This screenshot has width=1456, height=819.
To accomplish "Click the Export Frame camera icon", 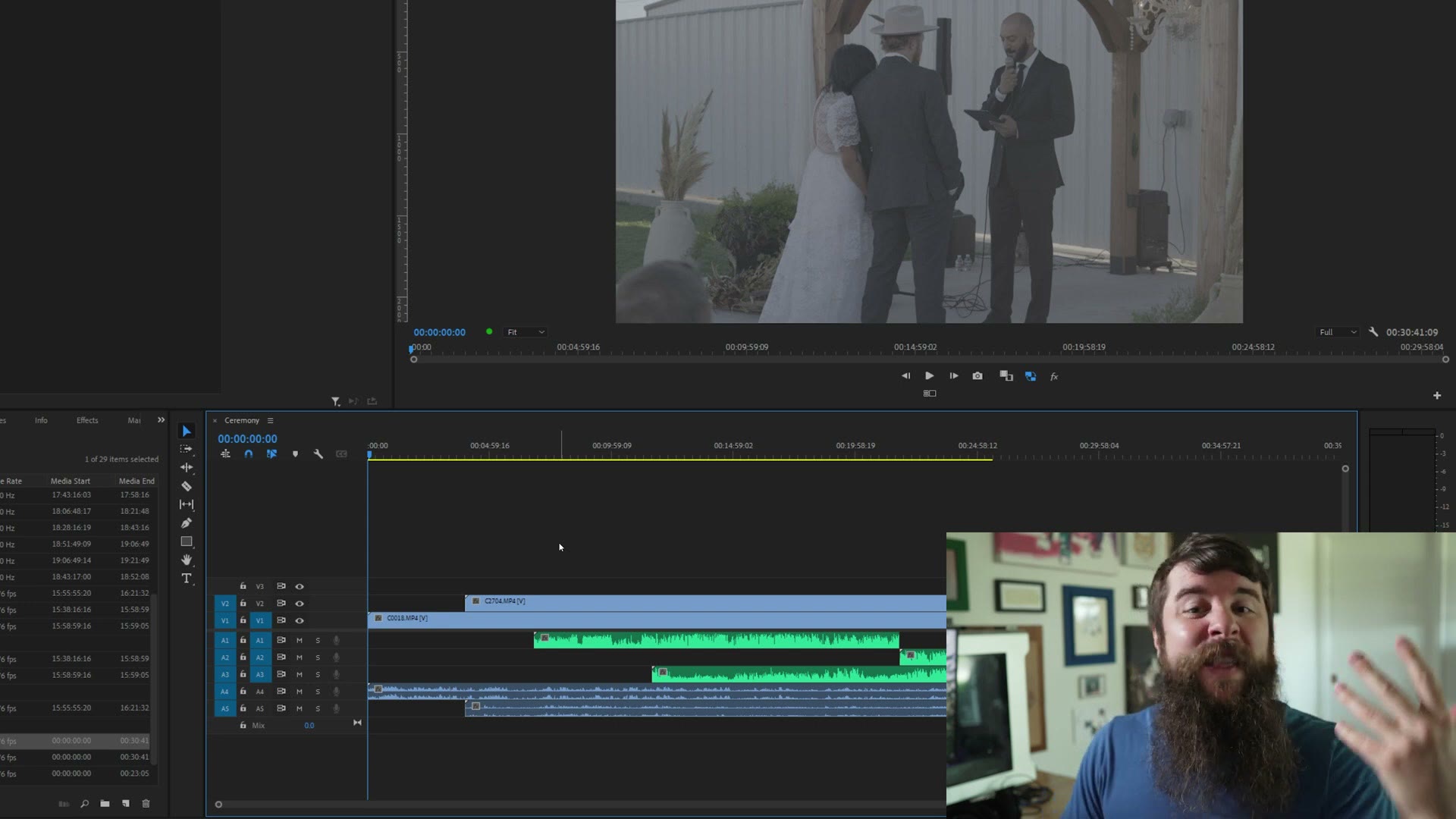I will point(977,376).
